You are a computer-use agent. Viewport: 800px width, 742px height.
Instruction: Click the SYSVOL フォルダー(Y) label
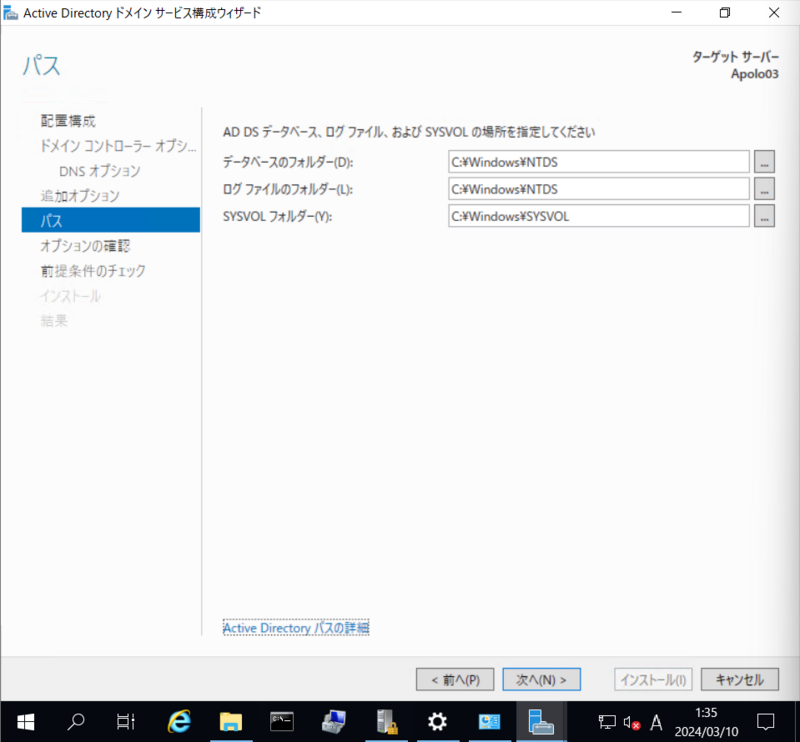278,216
